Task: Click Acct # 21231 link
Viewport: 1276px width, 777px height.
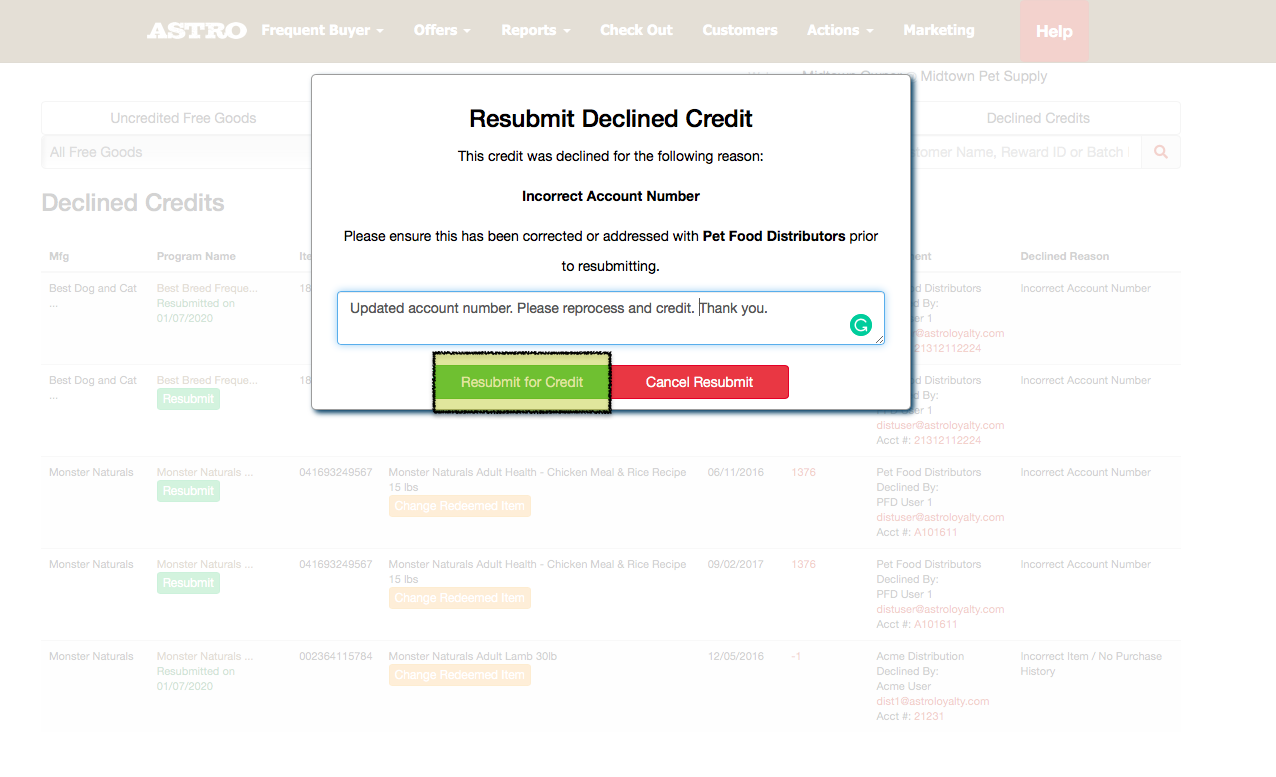Action: click(x=929, y=716)
